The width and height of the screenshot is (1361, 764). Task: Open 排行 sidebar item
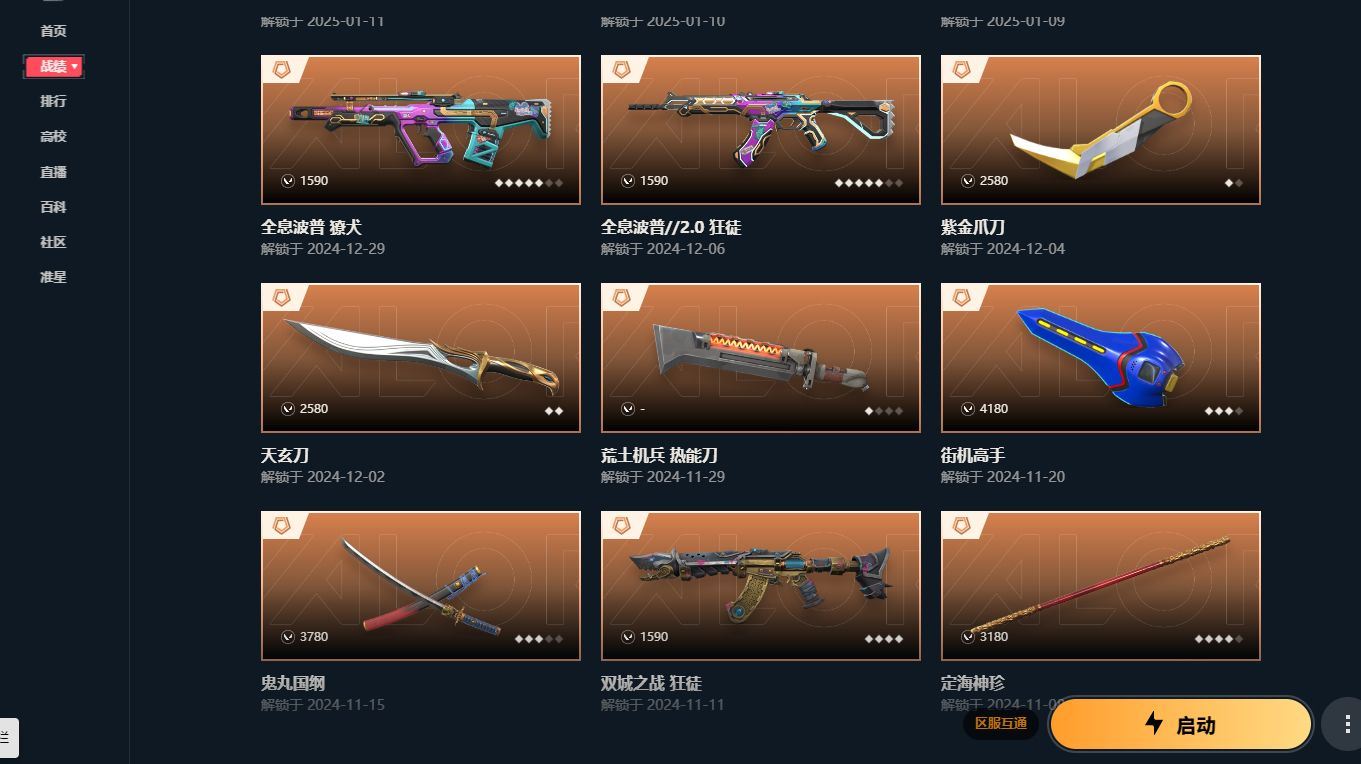coord(54,101)
